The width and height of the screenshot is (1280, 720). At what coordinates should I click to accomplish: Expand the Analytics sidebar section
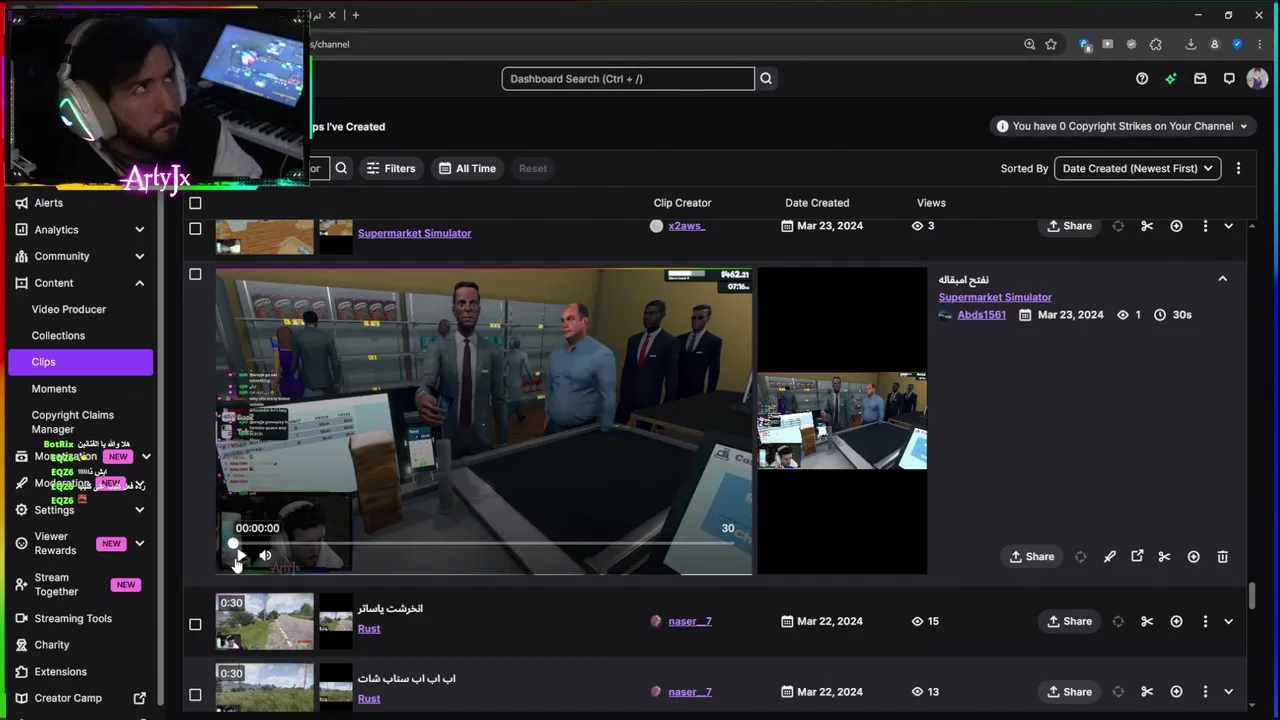point(139,230)
